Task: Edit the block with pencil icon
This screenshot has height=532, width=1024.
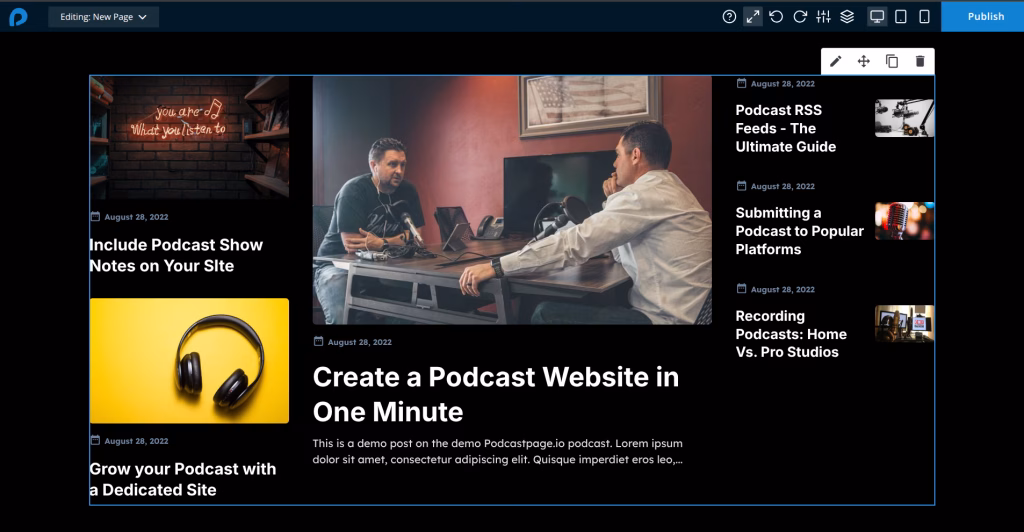Action: (835, 61)
